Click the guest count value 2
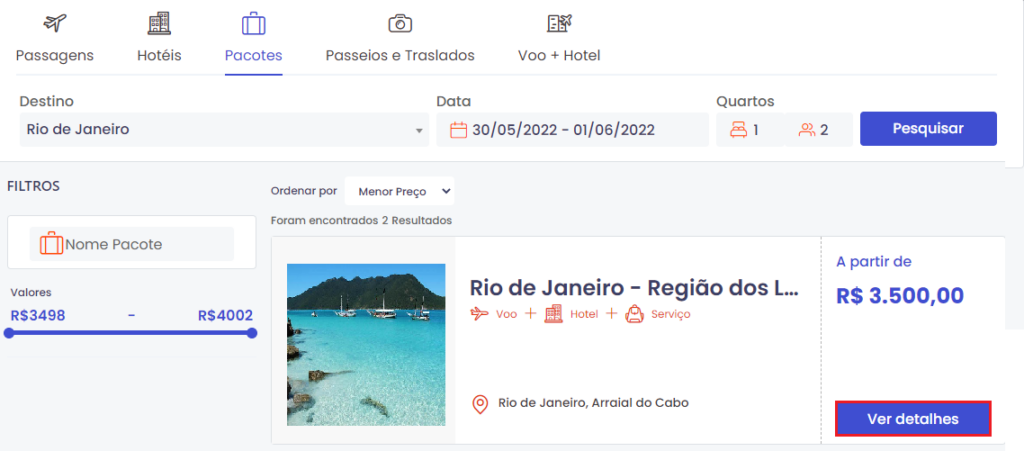 point(824,130)
